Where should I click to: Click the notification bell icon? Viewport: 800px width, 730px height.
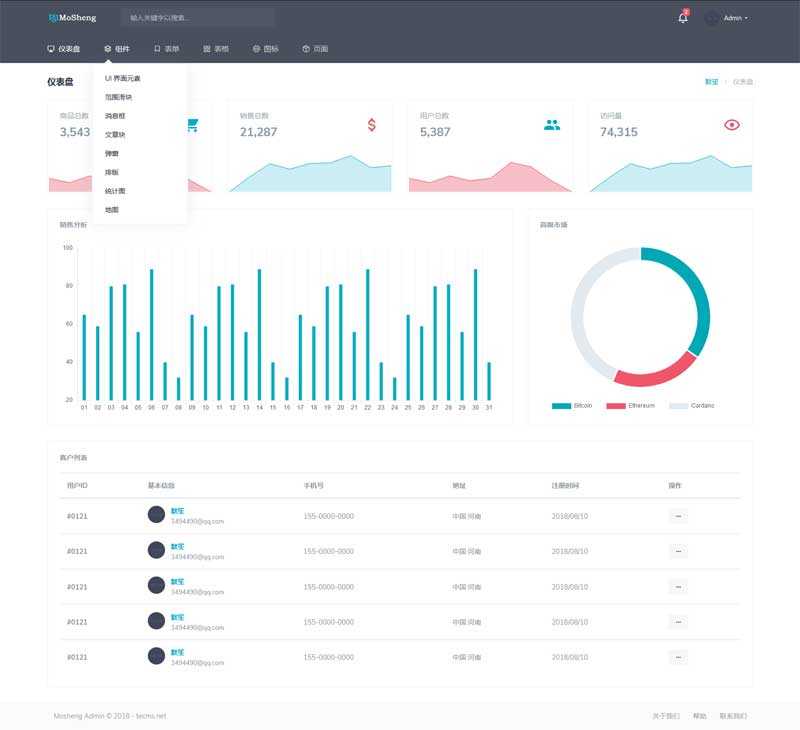[x=683, y=18]
